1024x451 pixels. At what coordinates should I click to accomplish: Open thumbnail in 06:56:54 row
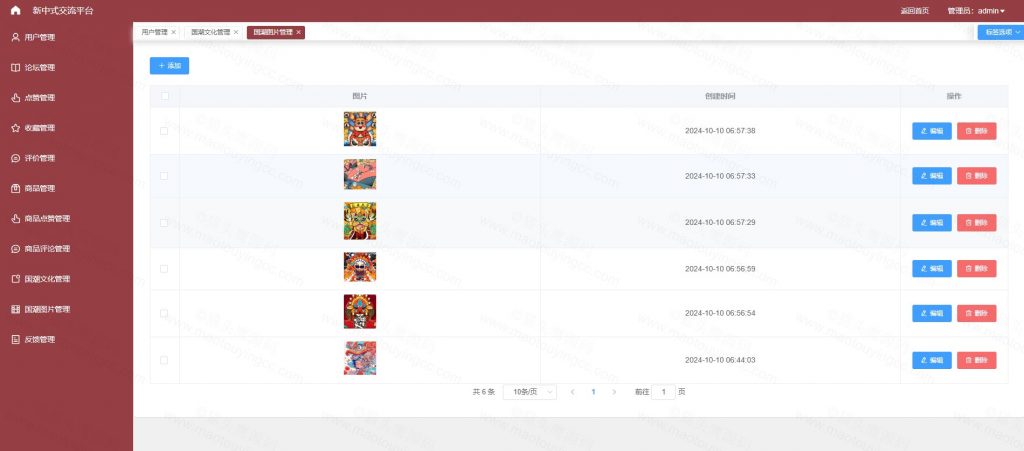coord(360,311)
